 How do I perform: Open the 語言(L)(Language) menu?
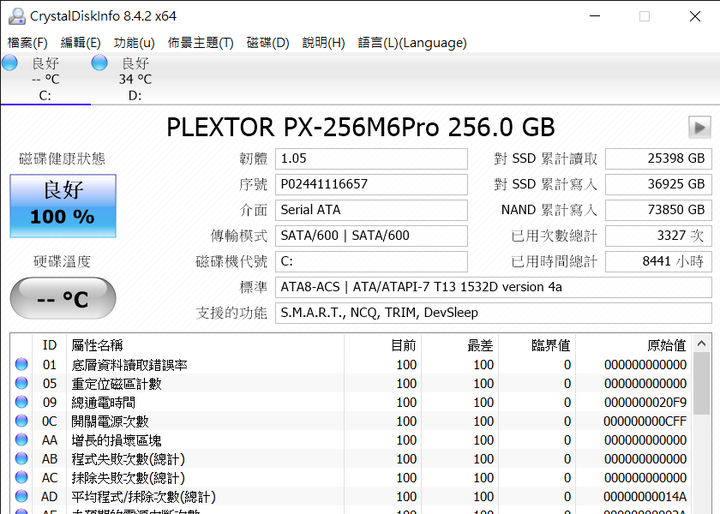point(412,43)
